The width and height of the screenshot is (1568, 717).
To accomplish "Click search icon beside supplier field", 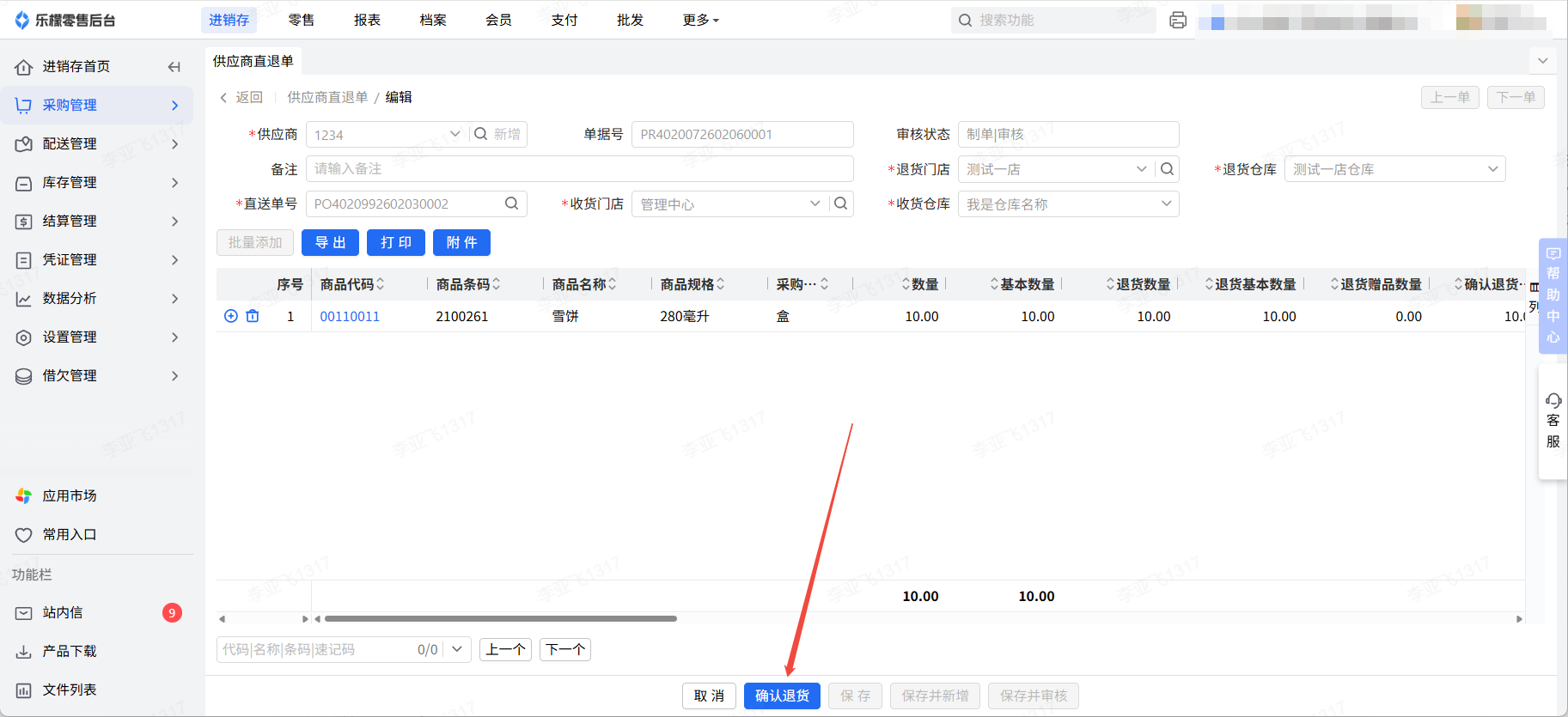I will (481, 134).
